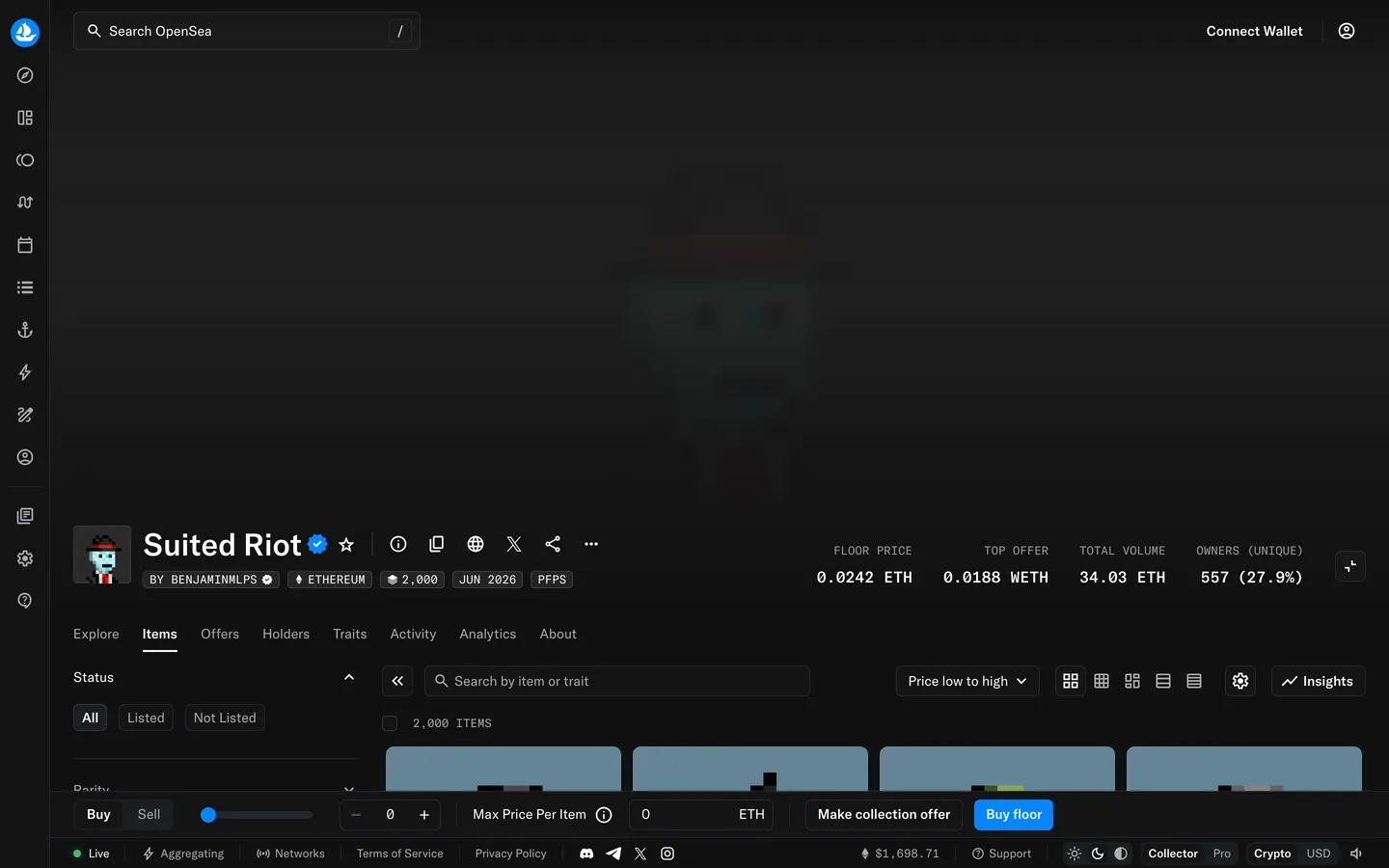
Task: Open the footer X social link
Action: (640, 854)
